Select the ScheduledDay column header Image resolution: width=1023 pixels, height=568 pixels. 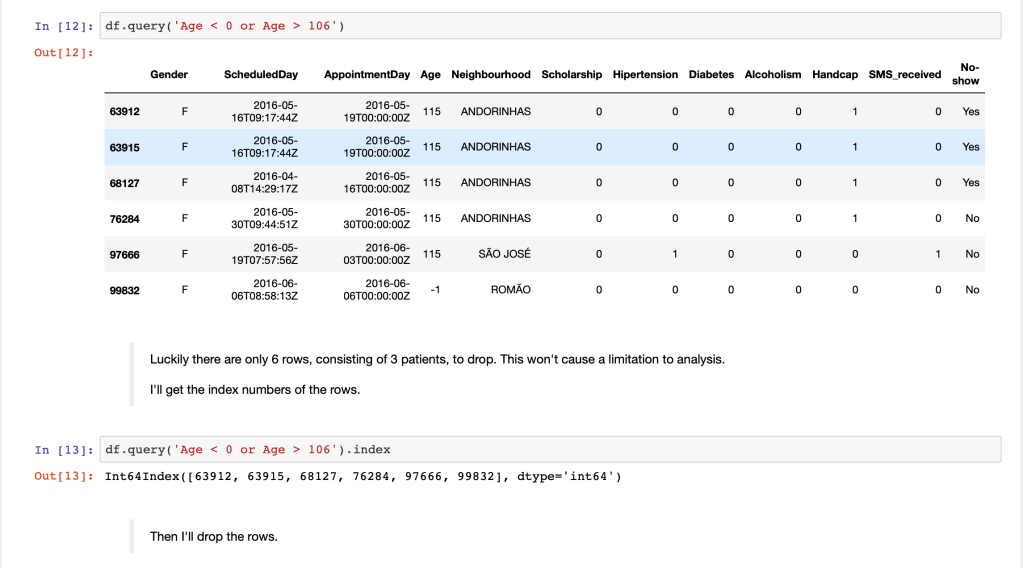[x=261, y=75]
